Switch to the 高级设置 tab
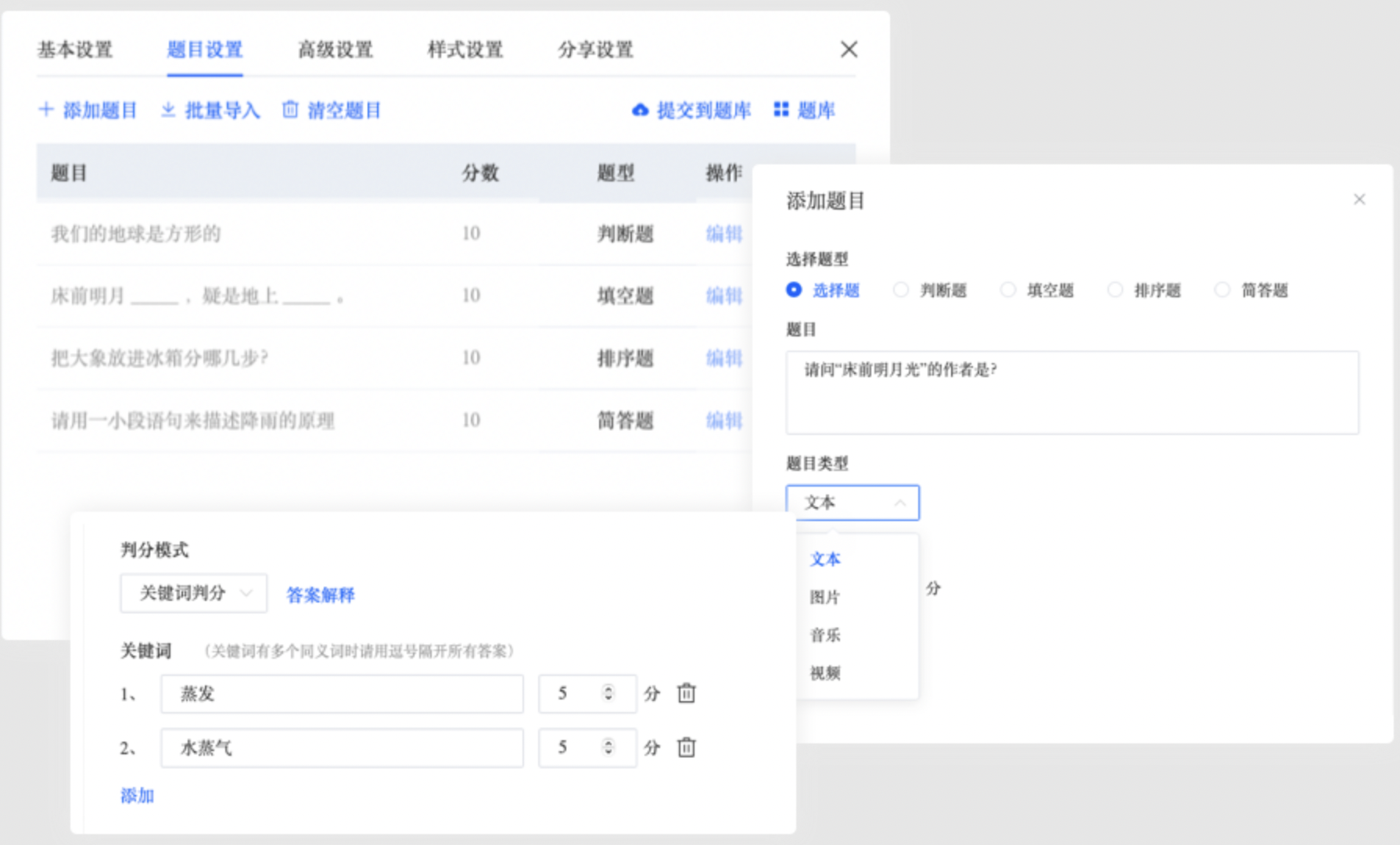The height and width of the screenshot is (845, 1400). click(336, 50)
